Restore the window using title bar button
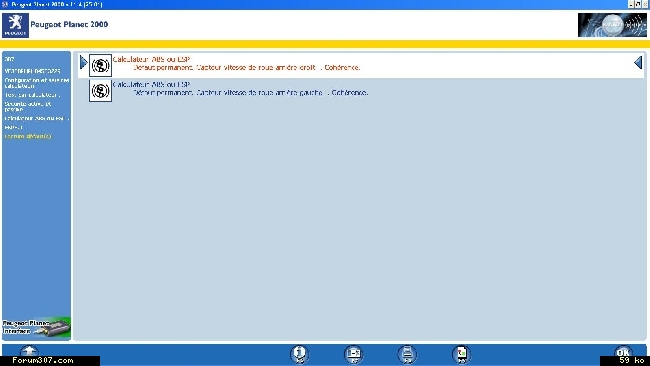 click(638, 4)
